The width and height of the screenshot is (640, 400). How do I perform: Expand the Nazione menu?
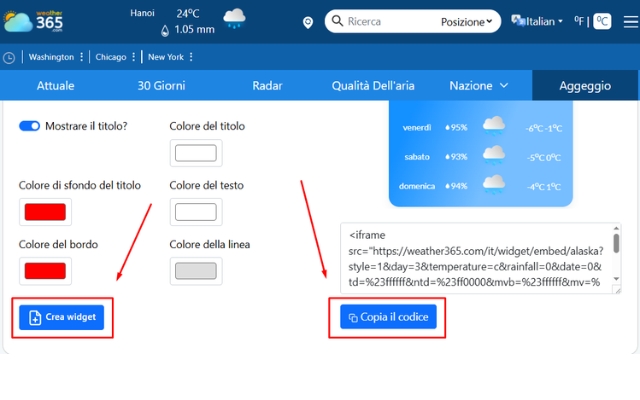pyautogui.click(x=478, y=86)
